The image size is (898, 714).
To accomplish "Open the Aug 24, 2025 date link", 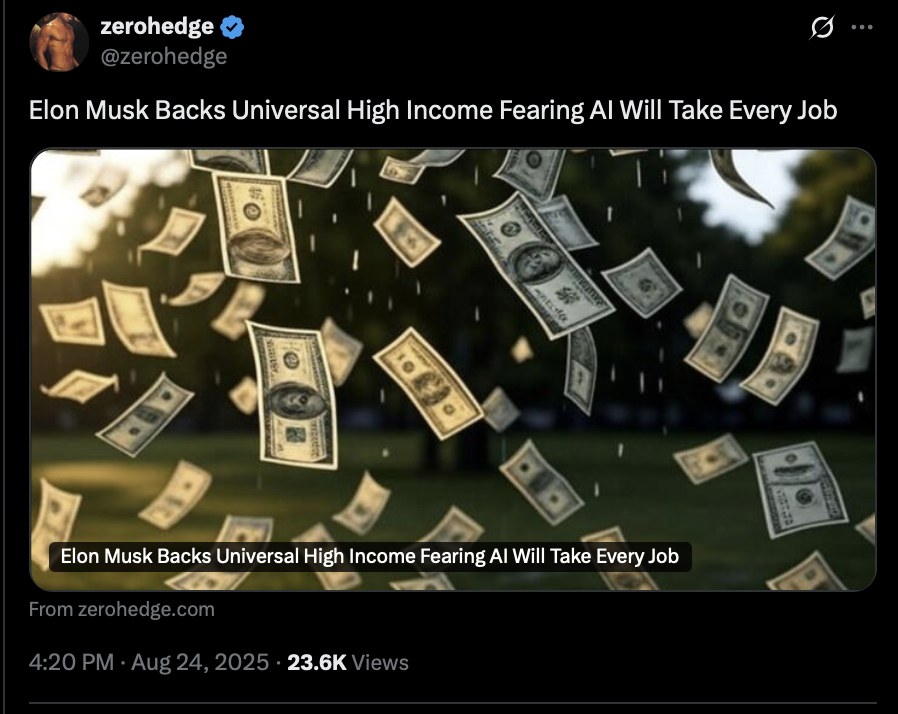I will pos(200,662).
